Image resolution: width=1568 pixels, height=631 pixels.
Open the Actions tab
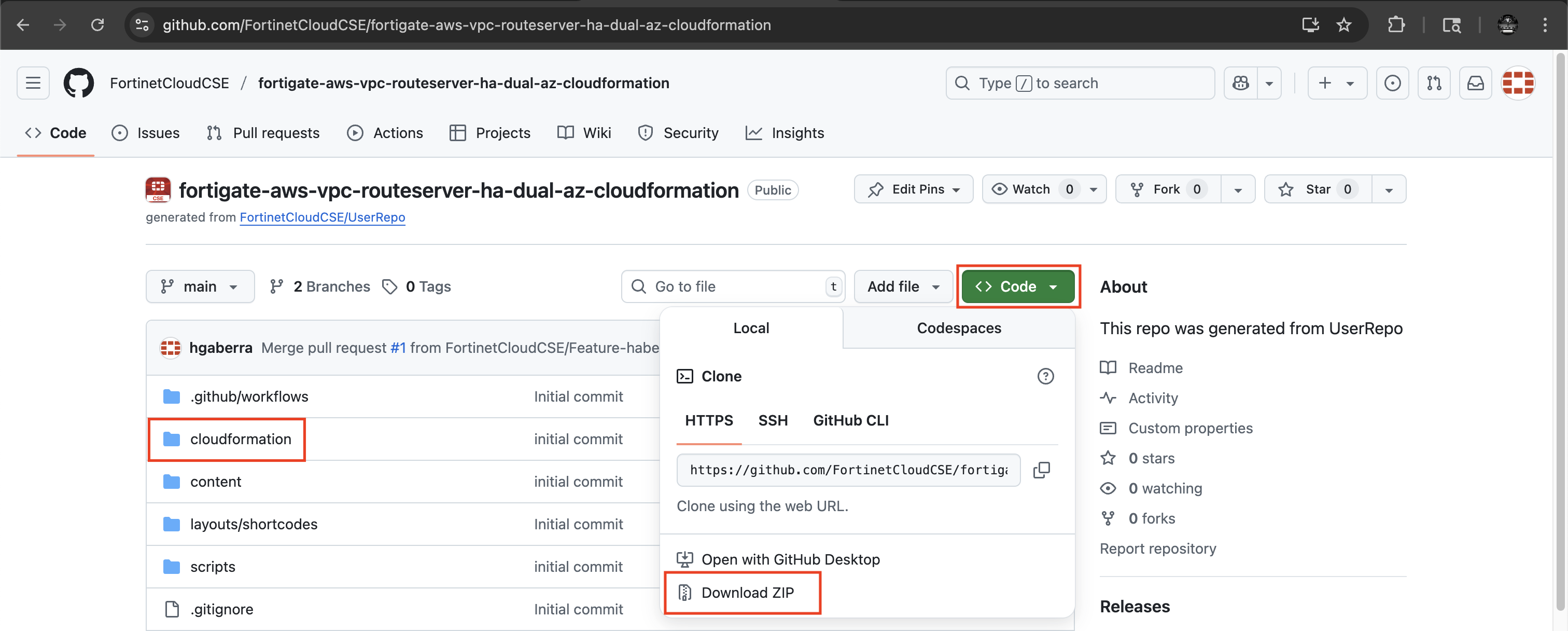385,133
